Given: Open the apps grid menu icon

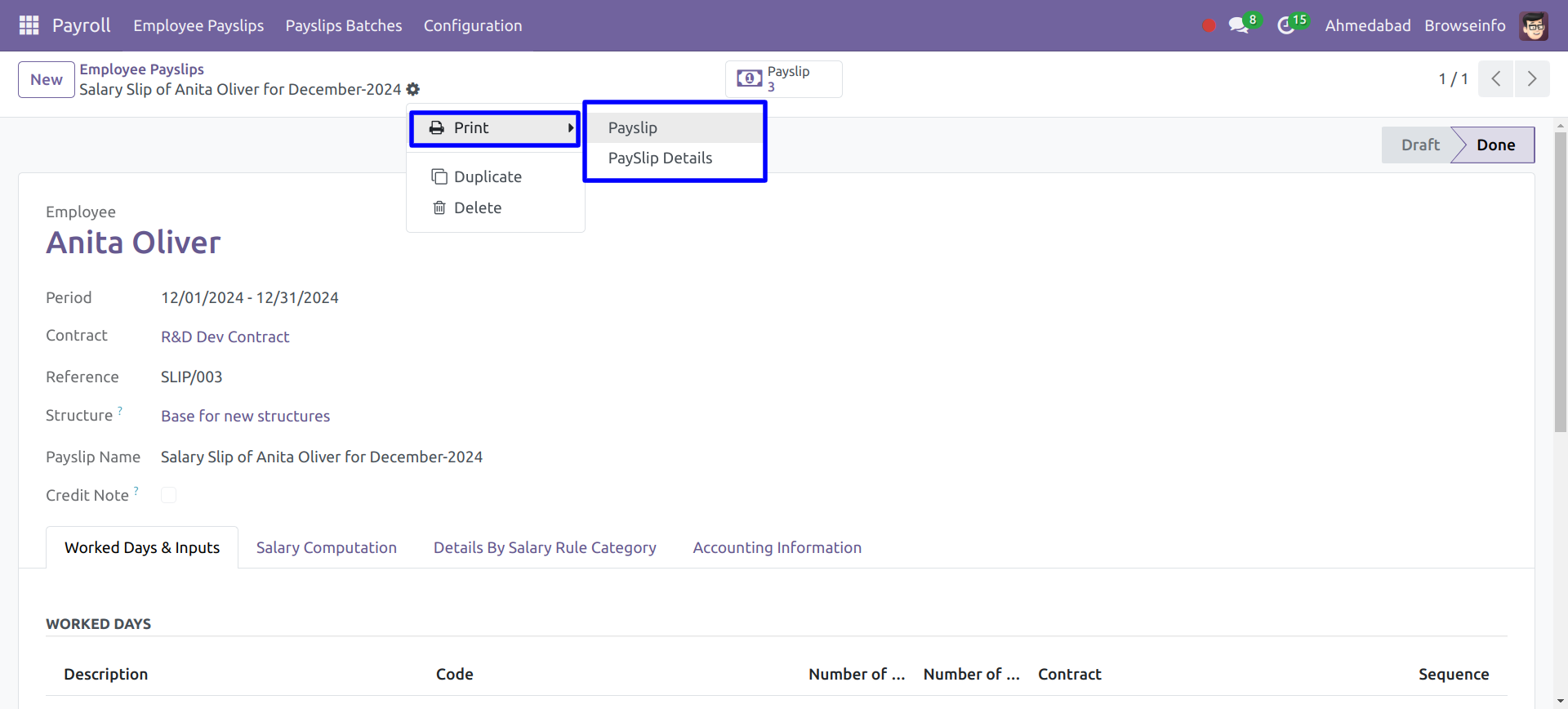Looking at the screenshot, I should pos(29,25).
